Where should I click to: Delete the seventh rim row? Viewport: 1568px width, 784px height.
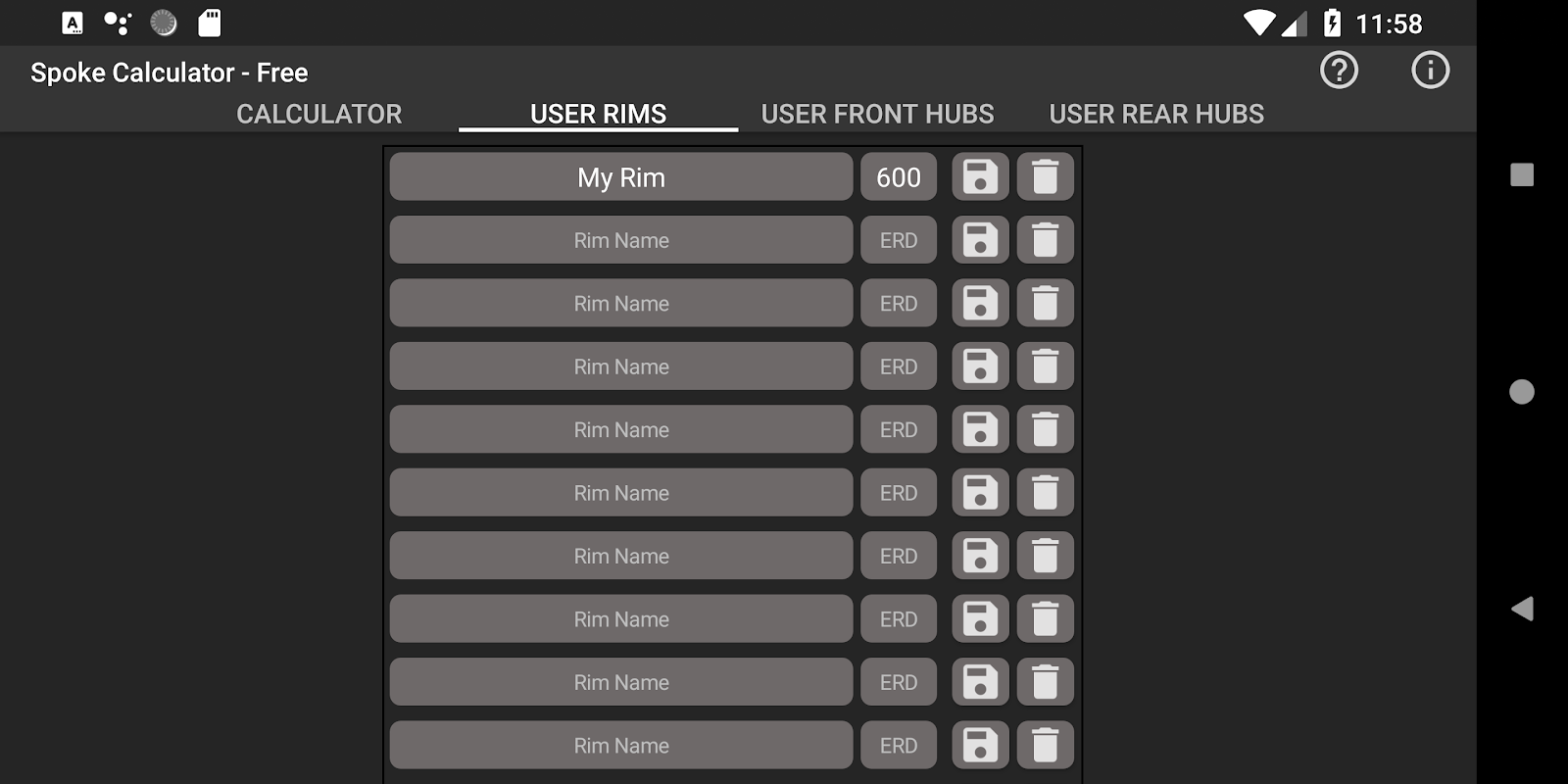tap(1045, 556)
